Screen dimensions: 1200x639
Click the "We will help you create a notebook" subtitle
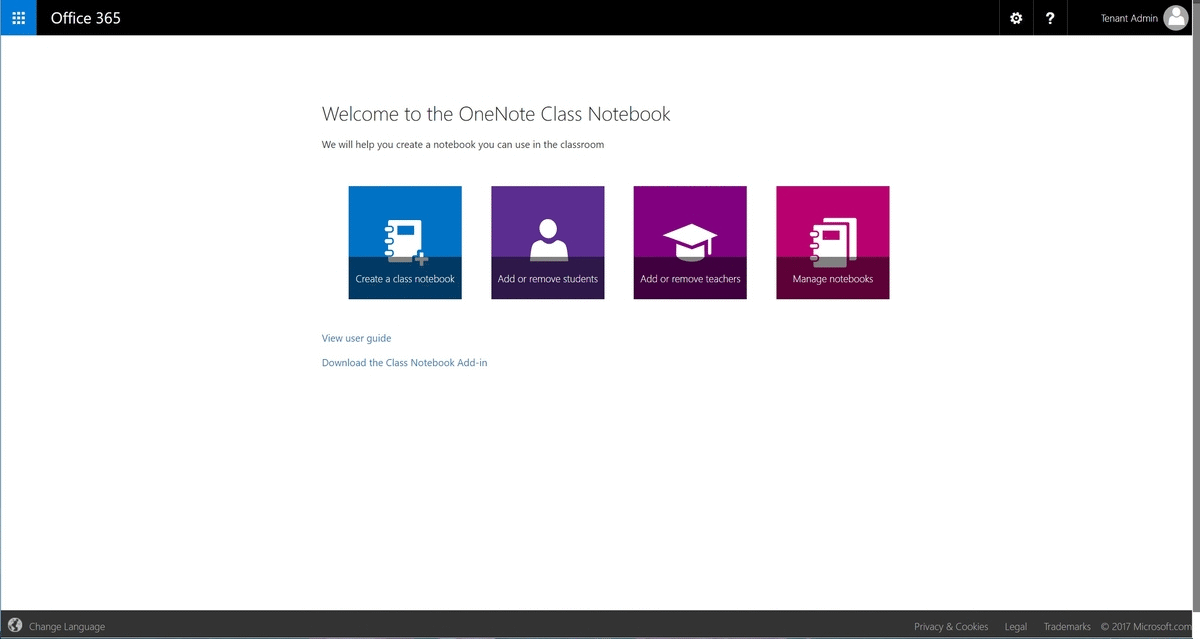point(463,145)
